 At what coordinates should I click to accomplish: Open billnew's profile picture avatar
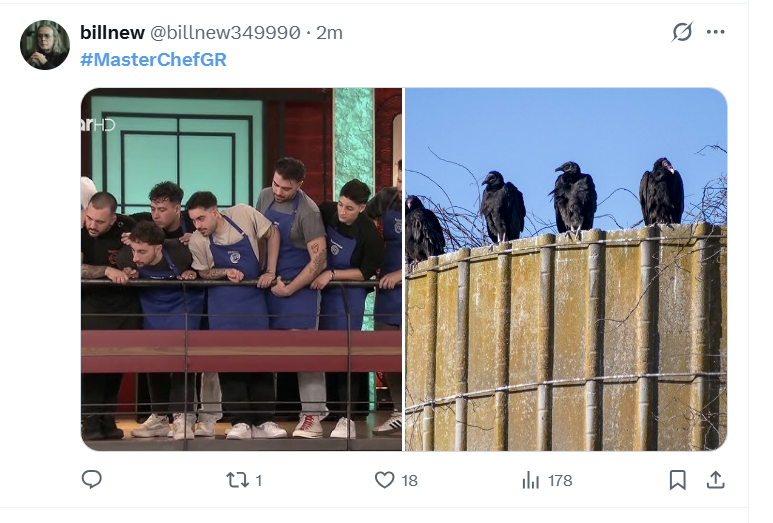[x=45, y=45]
